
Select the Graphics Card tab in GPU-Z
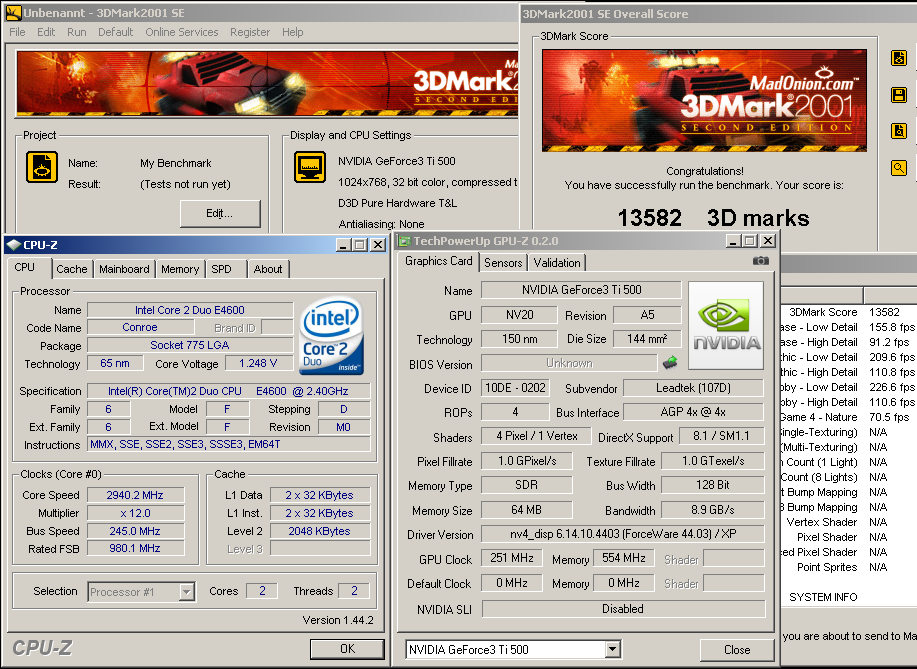[438, 261]
